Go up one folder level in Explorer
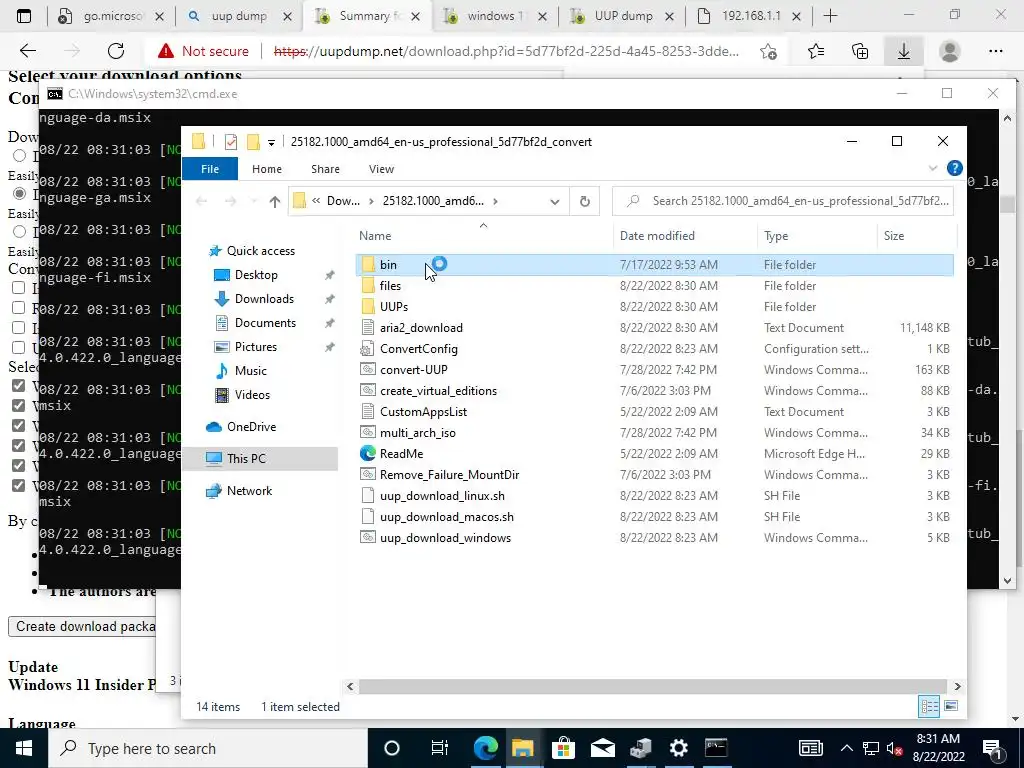The image size is (1024, 768). coord(274,202)
